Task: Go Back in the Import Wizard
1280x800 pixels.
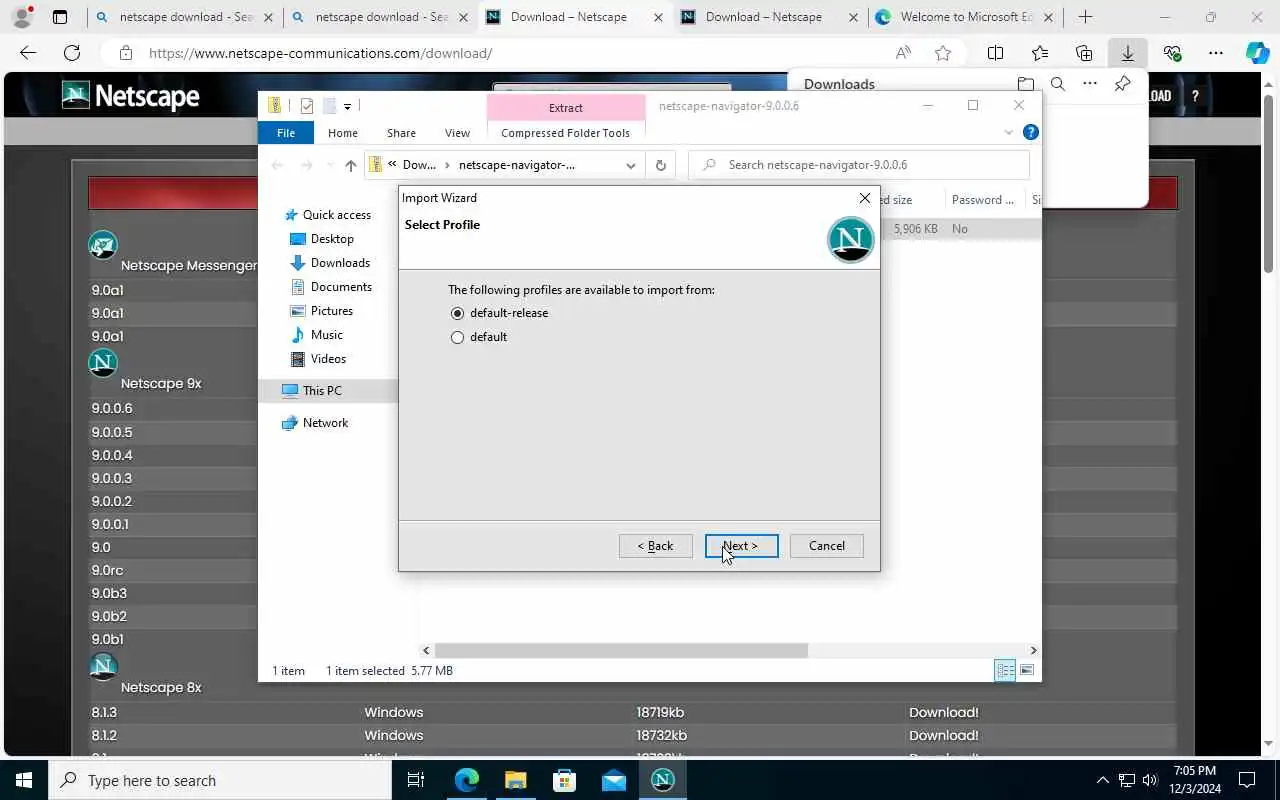Action: pos(655,546)
